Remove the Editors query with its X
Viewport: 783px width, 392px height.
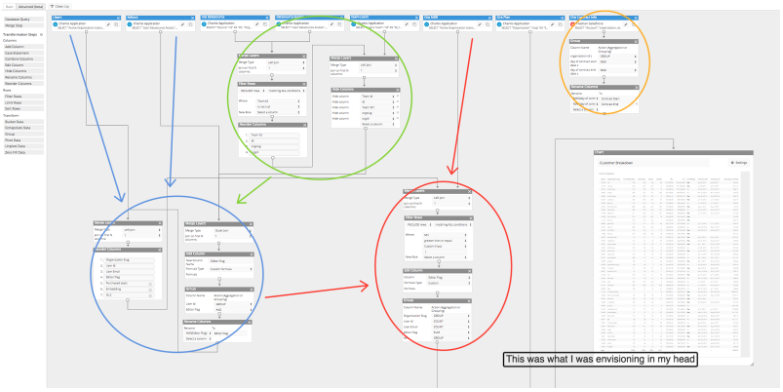193,17
